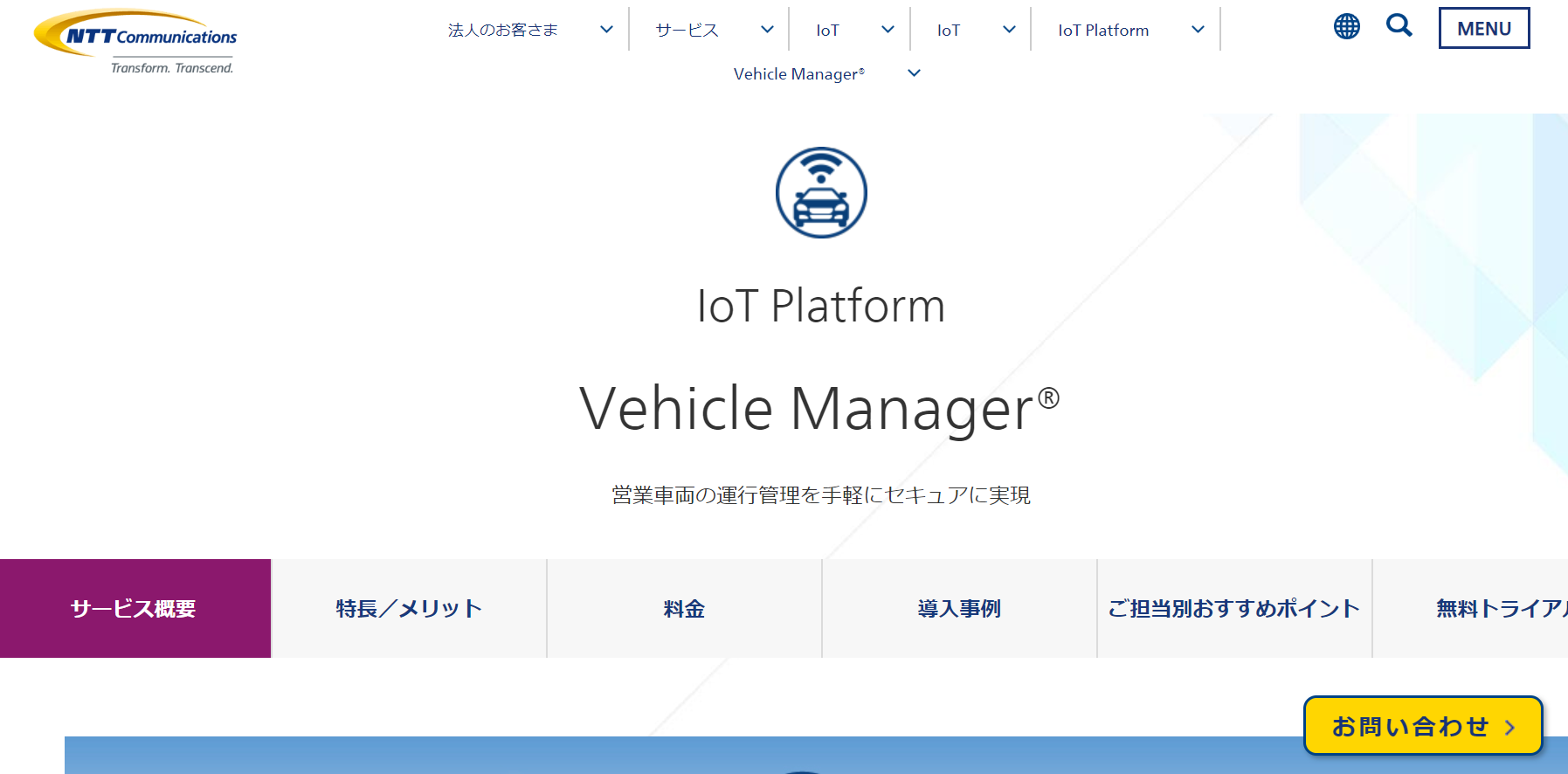1568x774 pixels.
Task: Switch to the 料金 tab
Action: point(684,608)
